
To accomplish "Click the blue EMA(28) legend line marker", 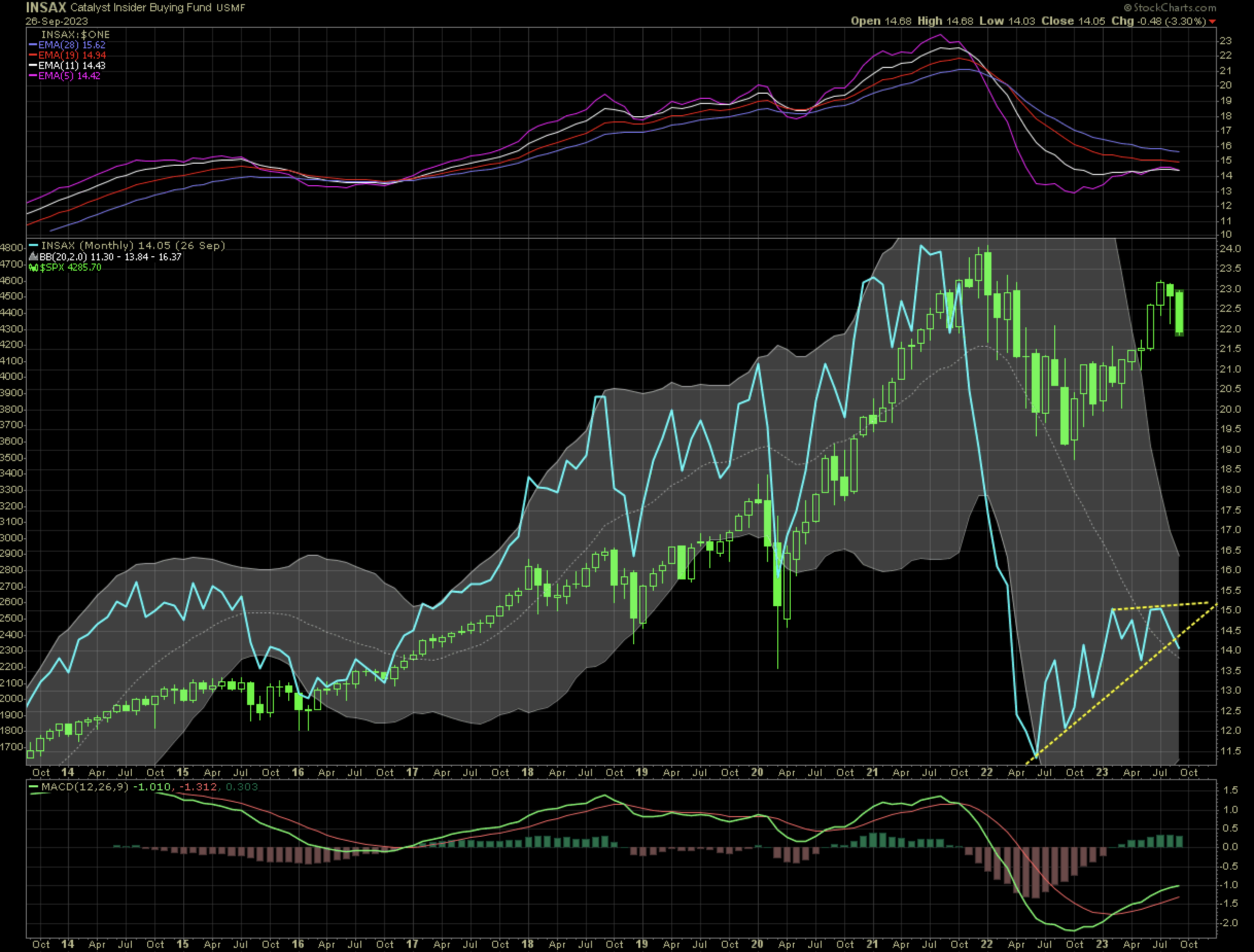I will tap(33, 45).
